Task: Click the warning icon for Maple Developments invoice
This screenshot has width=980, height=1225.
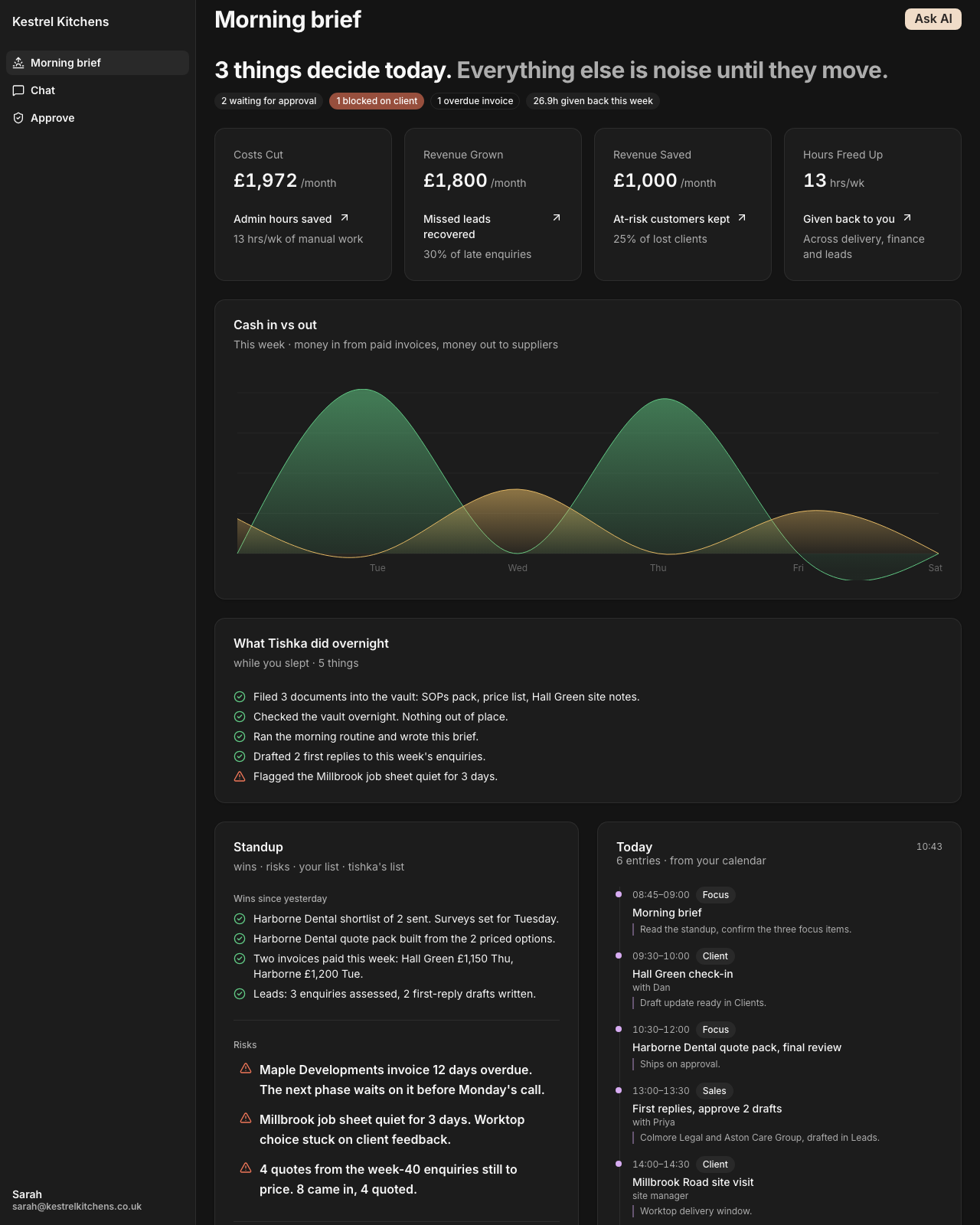Action: [x=246, y=1069]
